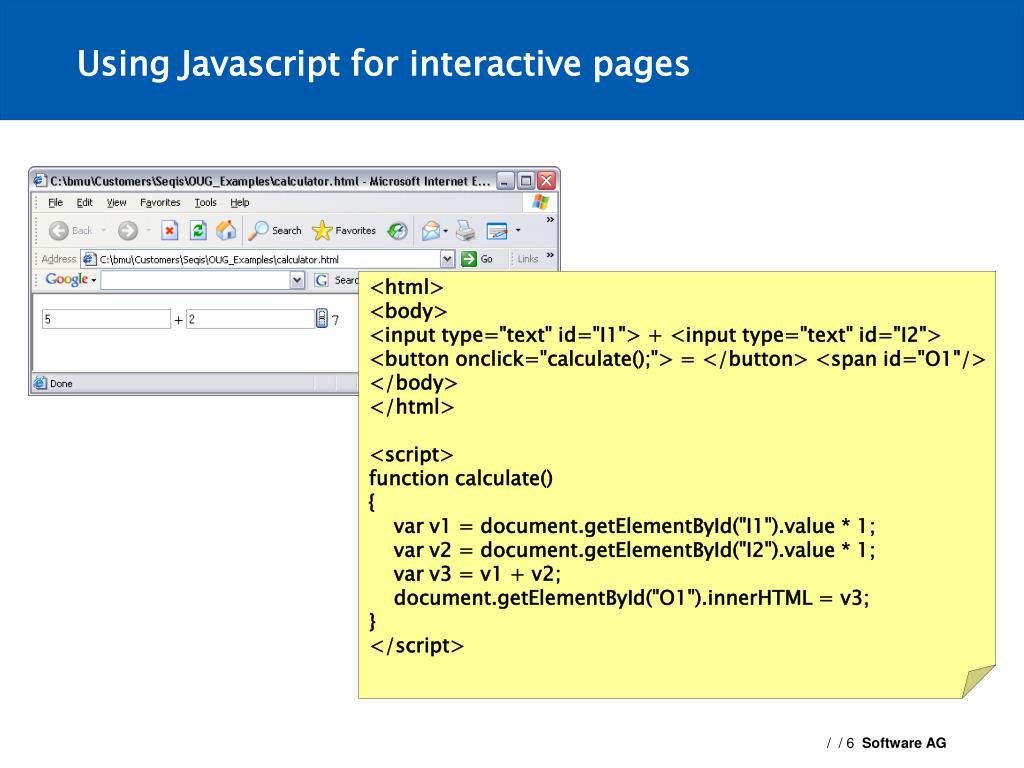The image size is (1024, 768).
Task: Open the Help menu
Action: coord(240,202)
